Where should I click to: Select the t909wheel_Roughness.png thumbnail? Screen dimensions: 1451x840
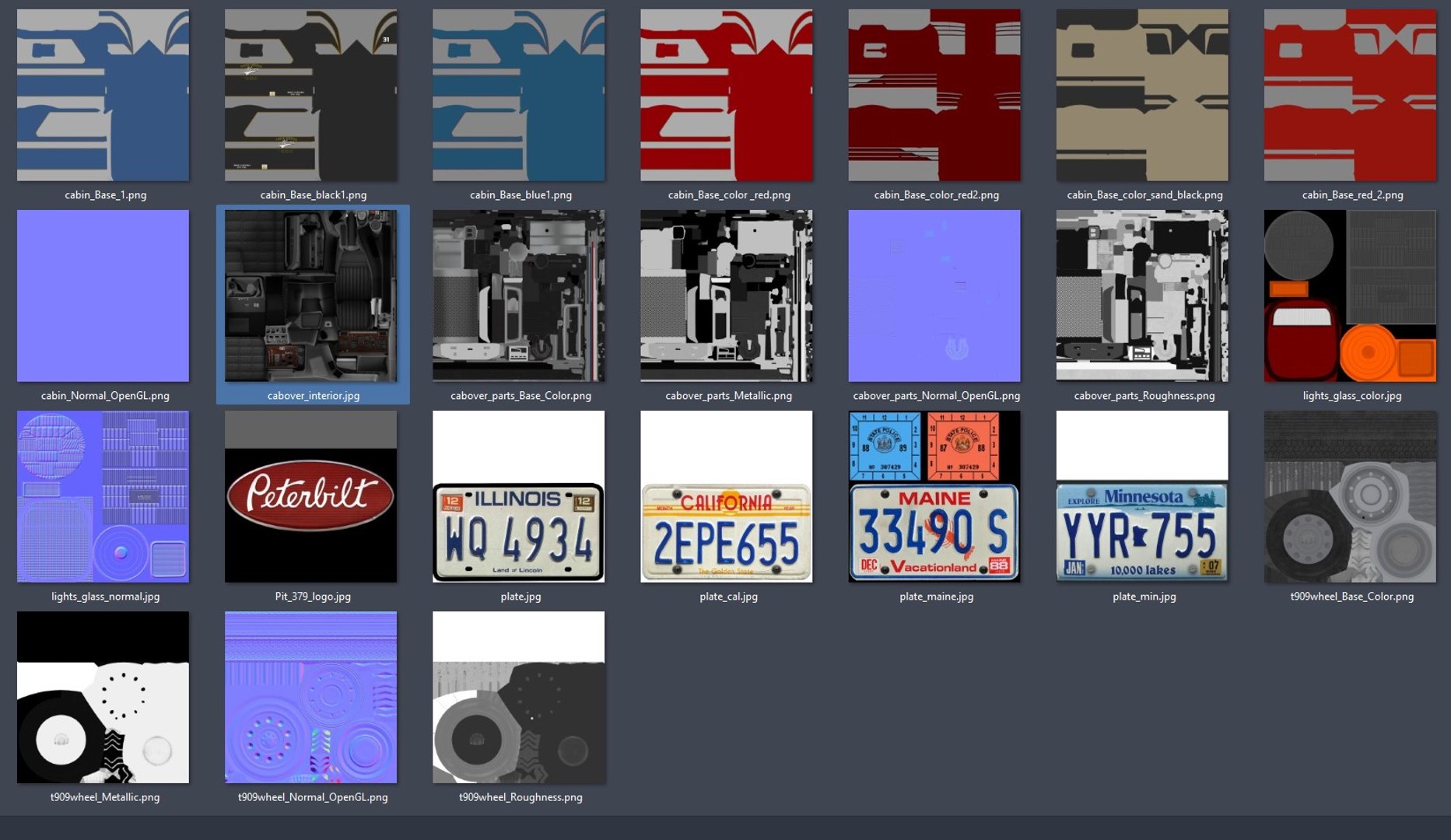[x=518, y=697]
